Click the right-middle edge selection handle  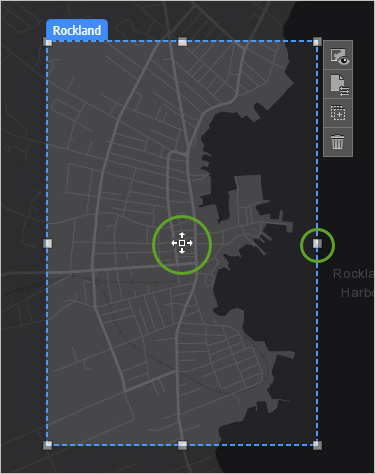(x=317, y=244)
